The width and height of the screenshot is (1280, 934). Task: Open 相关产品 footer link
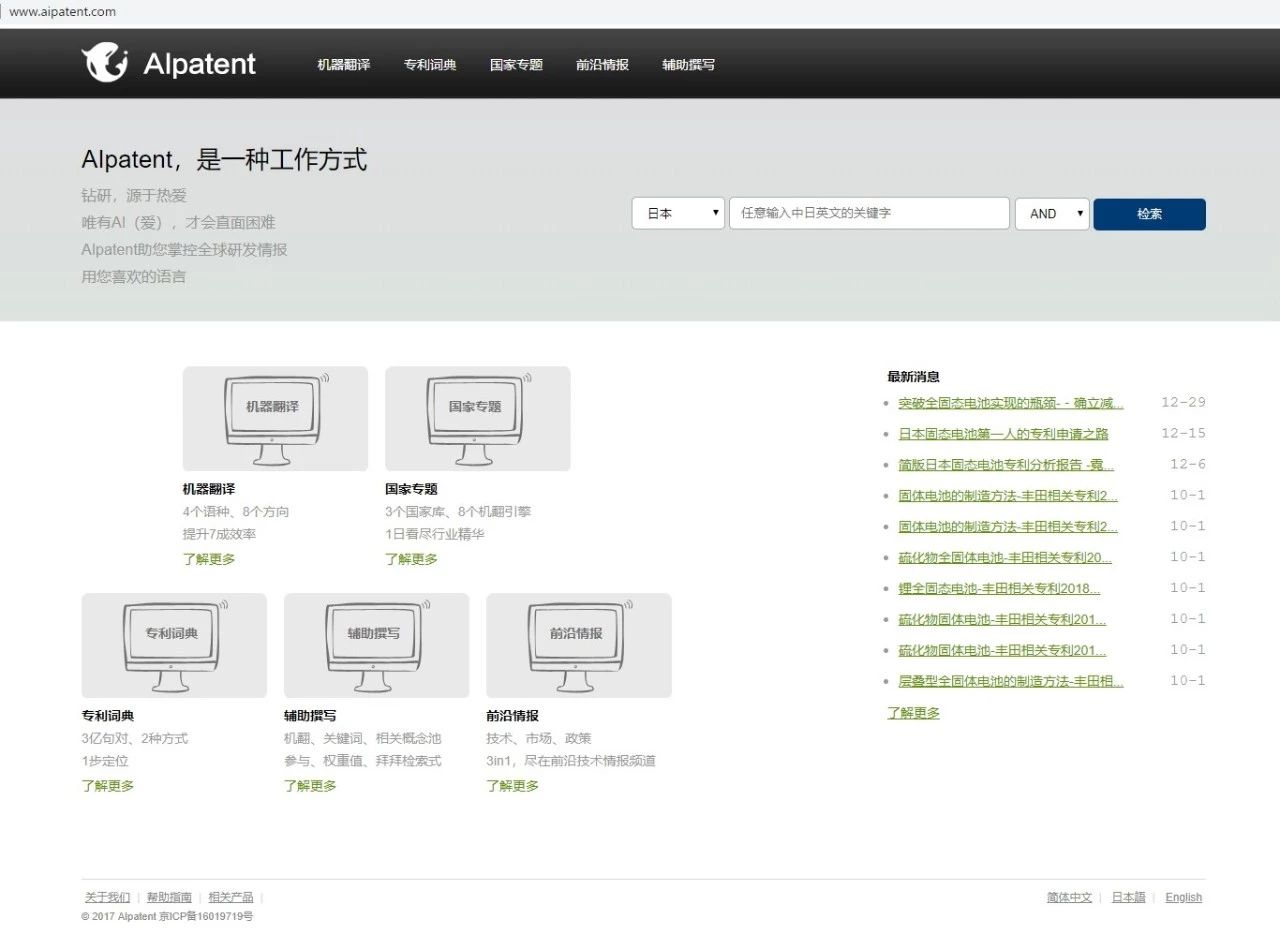pos(231,897)
